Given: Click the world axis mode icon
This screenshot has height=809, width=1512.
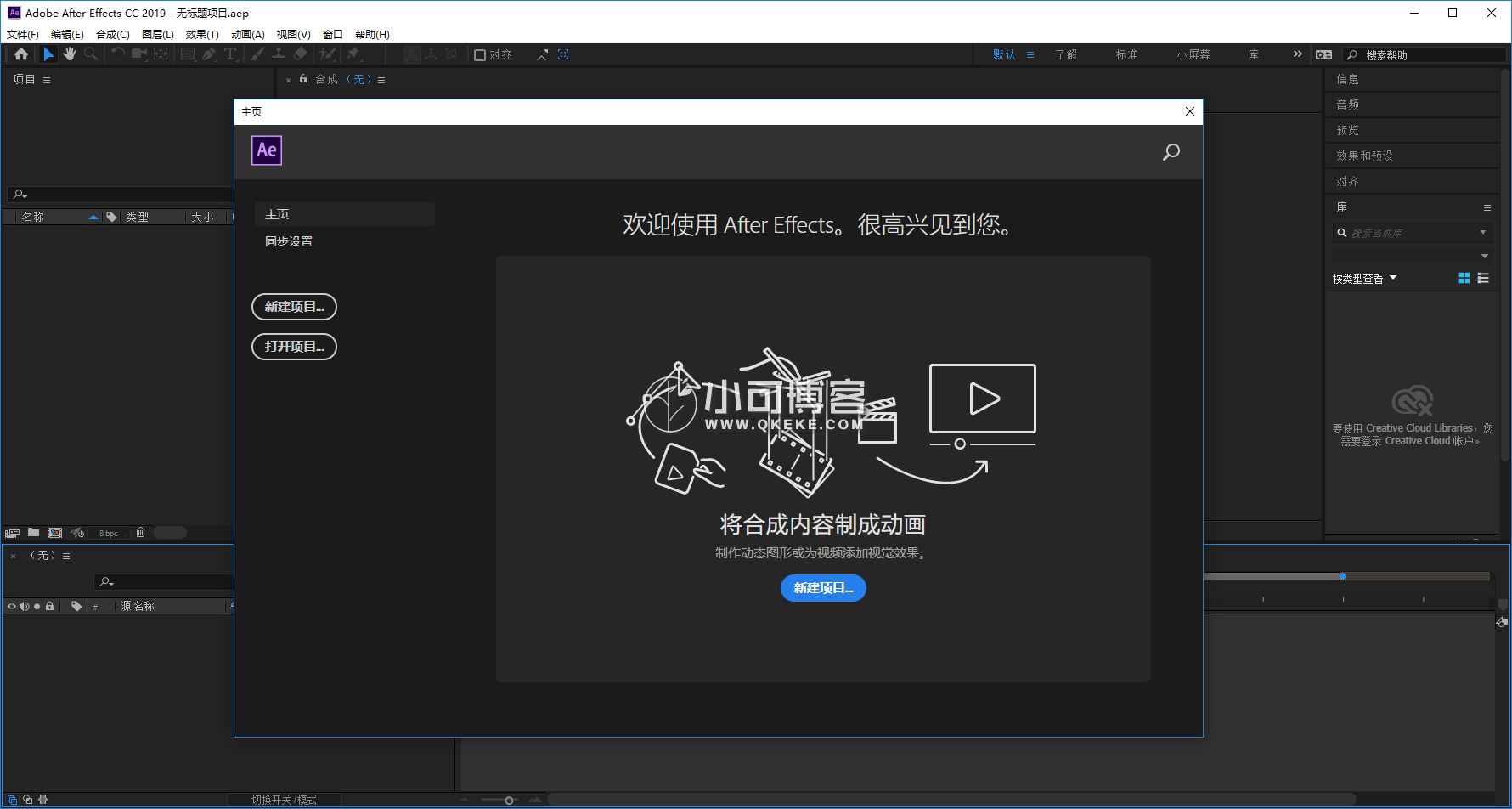Looking at the screenshot, I should (432, 54).
